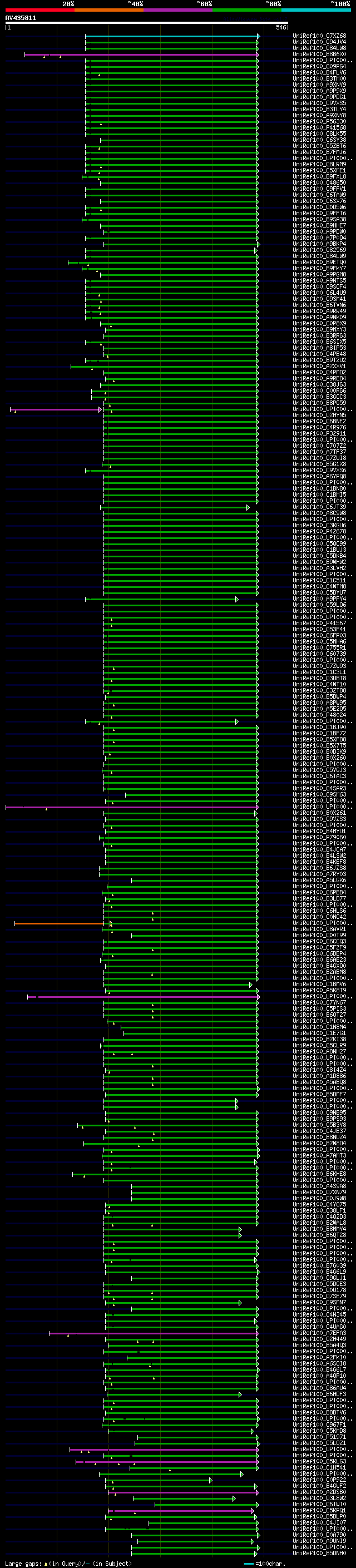Select the UniRef100_Q8LK55 hit label
The width and height of the screenshot is (356, 1568).
click(x=319, y=134)
